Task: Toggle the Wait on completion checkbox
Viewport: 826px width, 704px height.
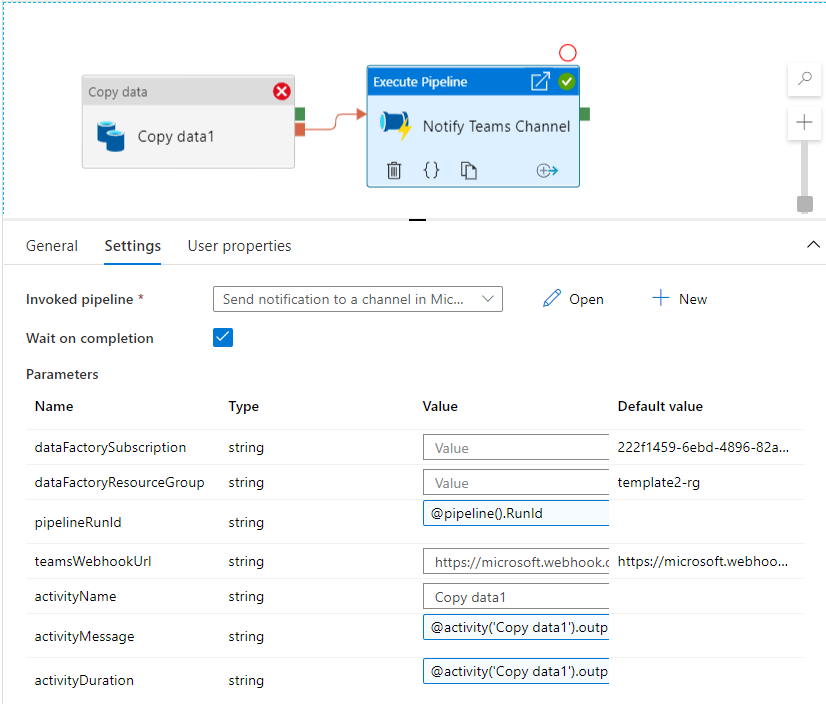Action: point(223,337)
